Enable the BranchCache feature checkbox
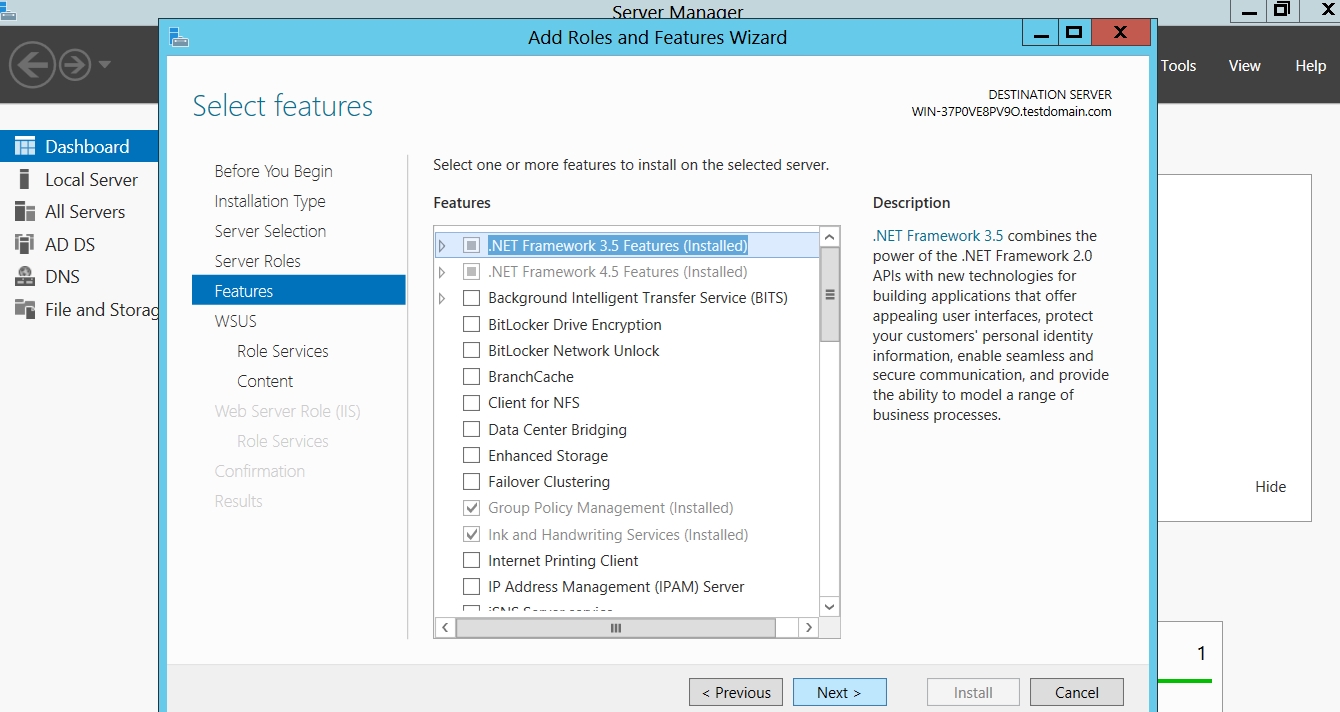 [x=471, y=377]
